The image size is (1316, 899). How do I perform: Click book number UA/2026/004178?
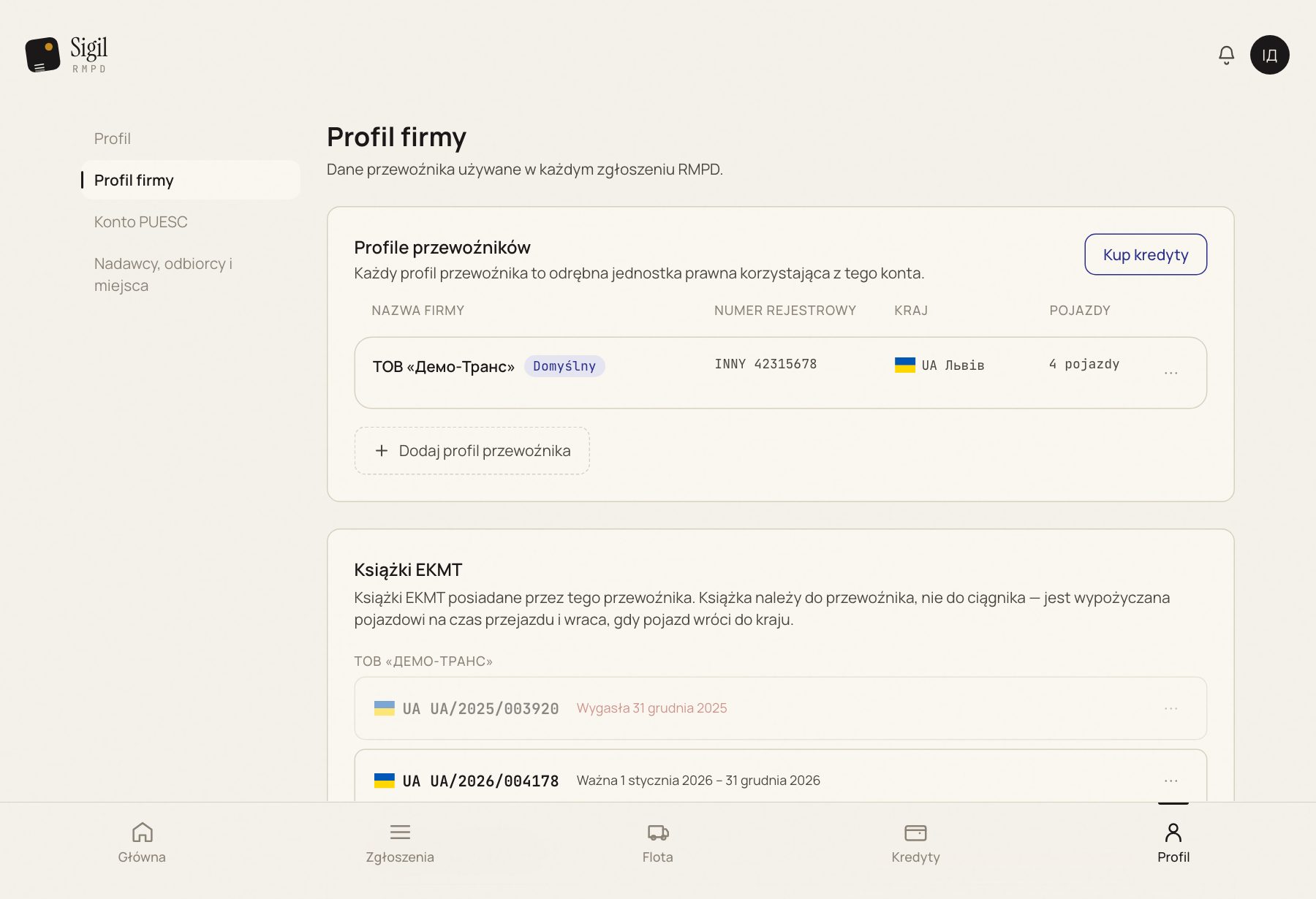tap(494, 781)
